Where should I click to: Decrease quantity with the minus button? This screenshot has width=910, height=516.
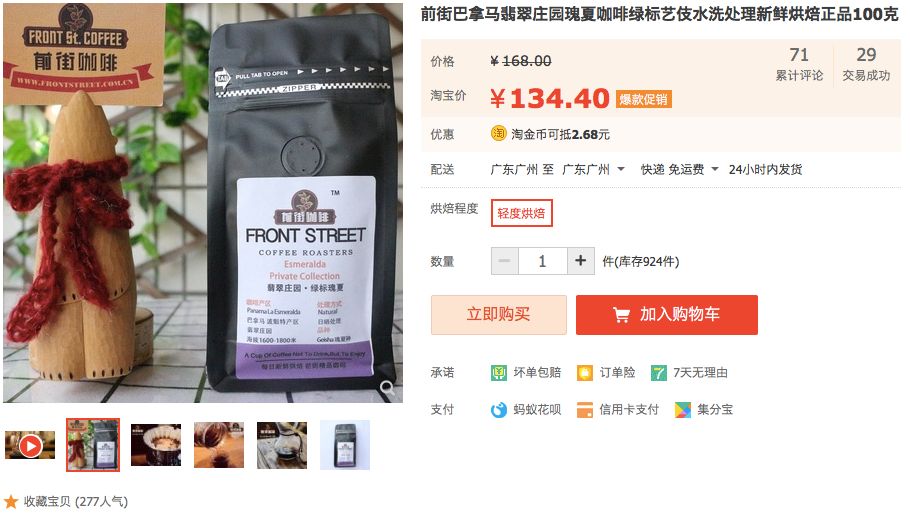point(504,261)
